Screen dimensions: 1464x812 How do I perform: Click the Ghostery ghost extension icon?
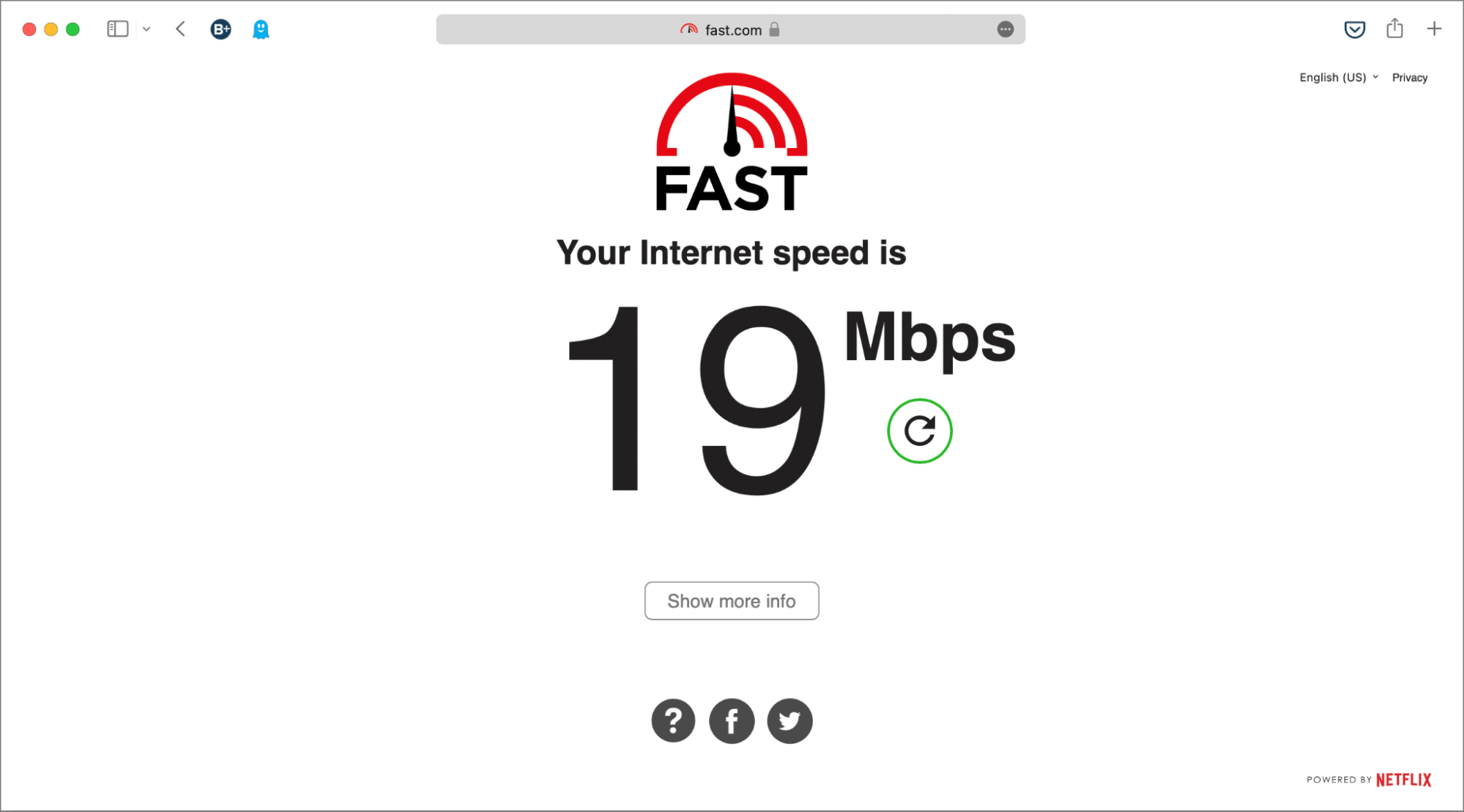(x=261, y=29)
